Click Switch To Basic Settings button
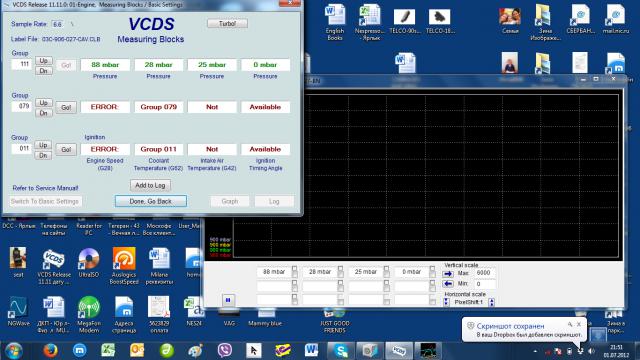The height and width of the screenshot is (360, 640). pyautogui.click(x=45, y=201)
